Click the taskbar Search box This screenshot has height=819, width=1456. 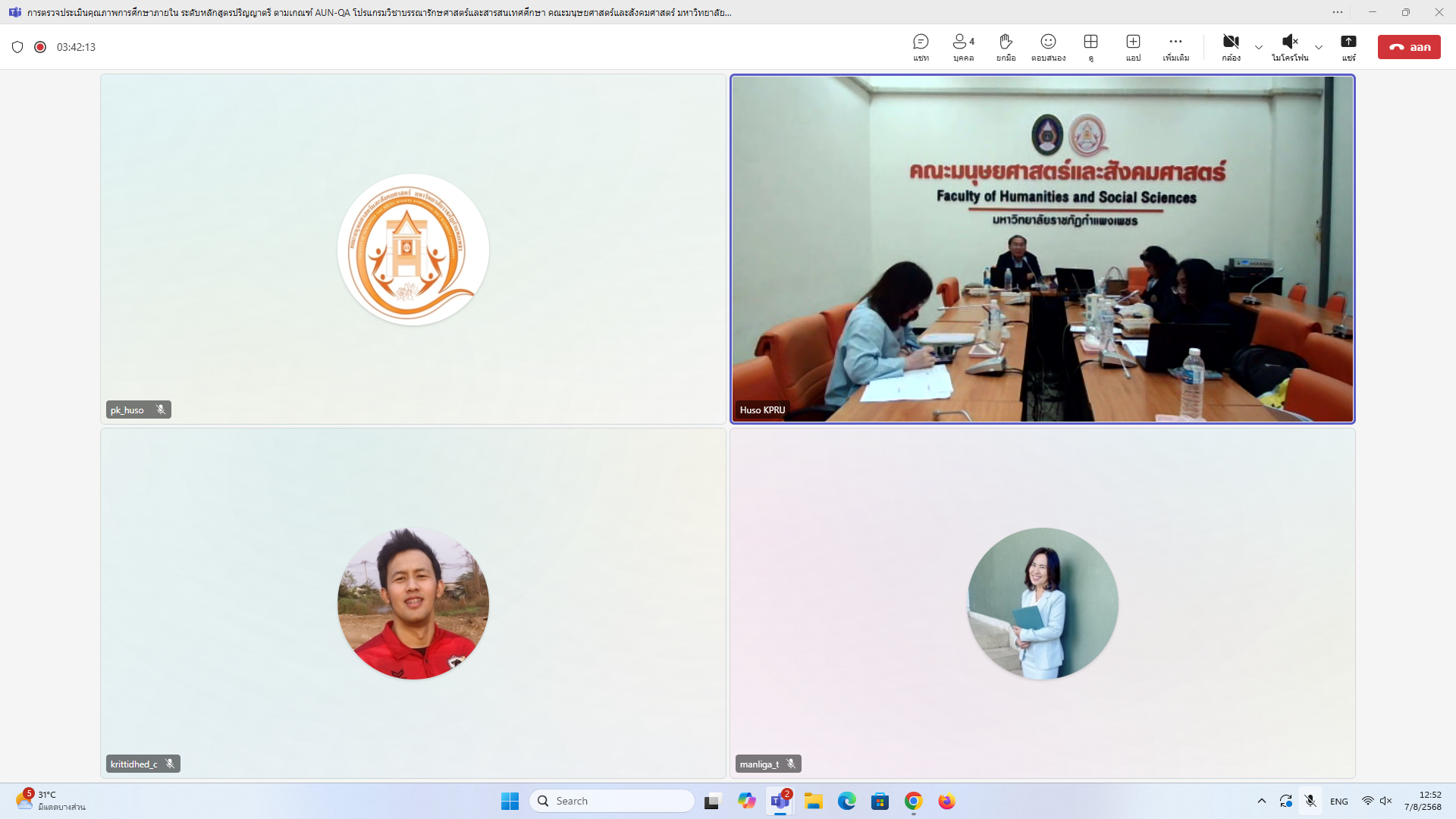[611, 801]
